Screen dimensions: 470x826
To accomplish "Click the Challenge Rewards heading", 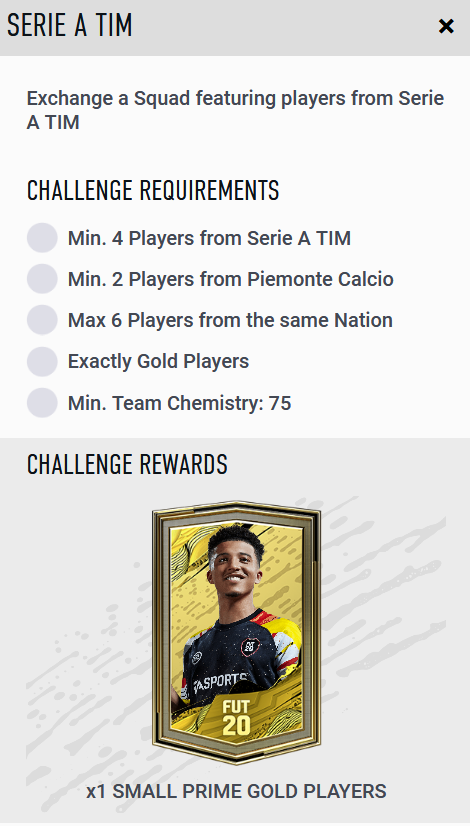I will point(127,464).
